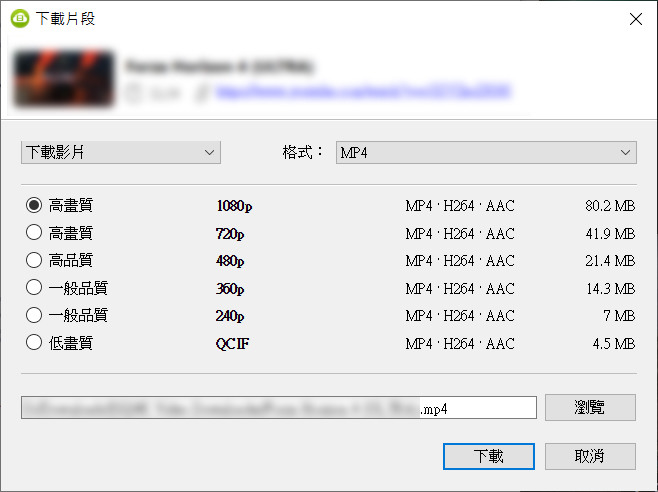The image size is (658, 492).
Task: Open the 下載影片 dropdown
Action: [121, 152]
